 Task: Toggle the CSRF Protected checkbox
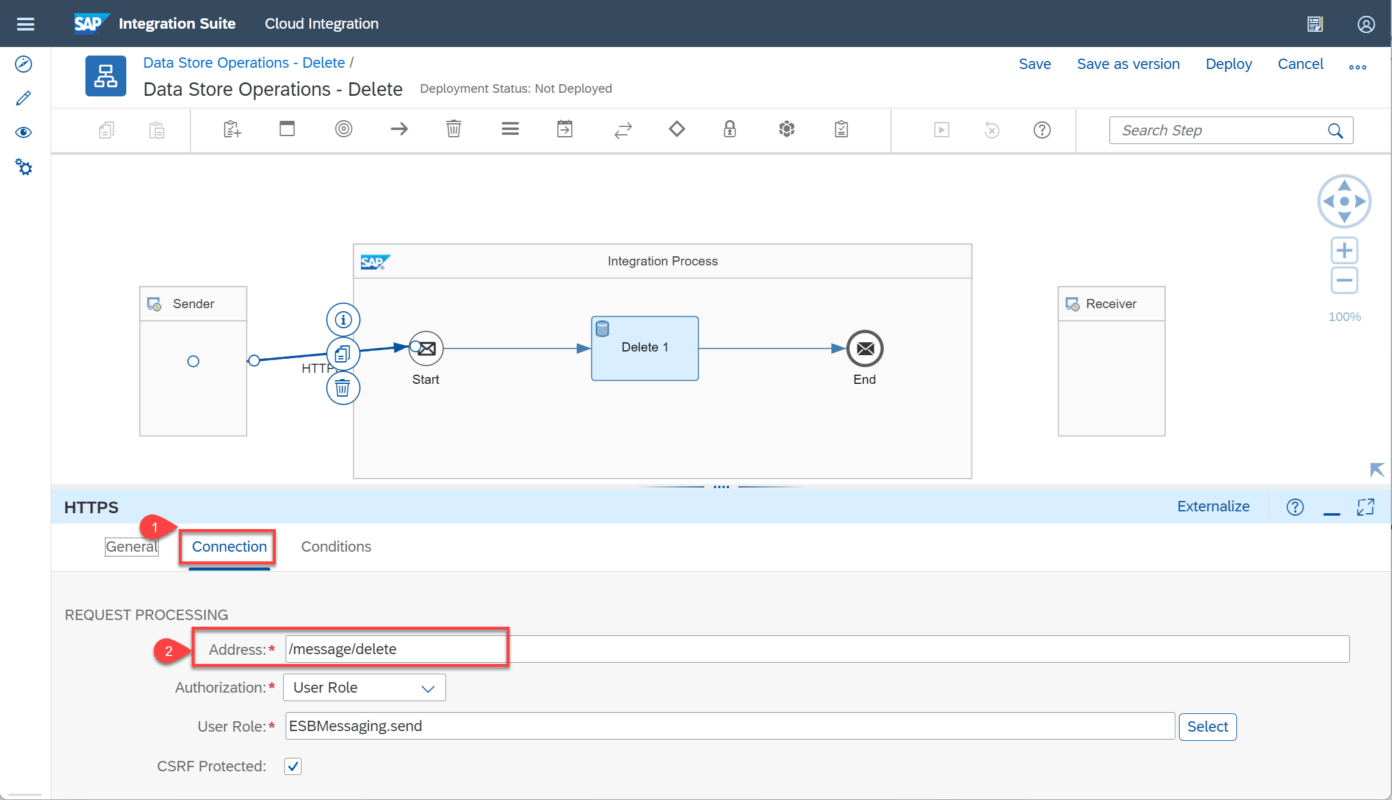coord(293,766)
